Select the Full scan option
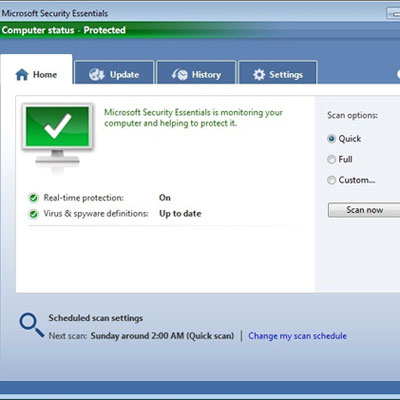 click(x=331, y=159)
